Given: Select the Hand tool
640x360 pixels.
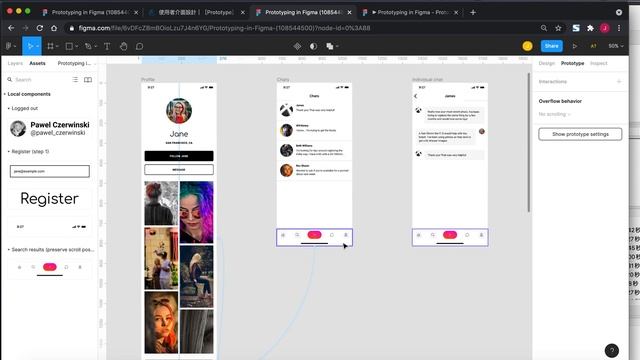Looking at the screenshot, I should 124,47.
